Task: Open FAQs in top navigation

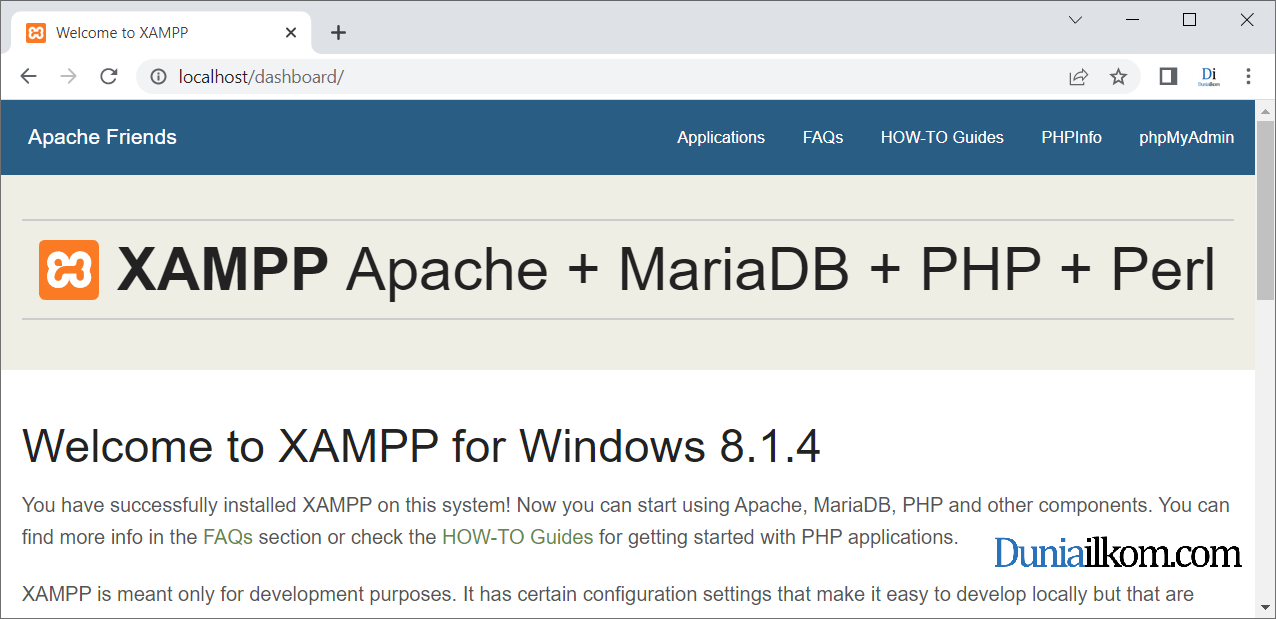Action: point(823,138)
